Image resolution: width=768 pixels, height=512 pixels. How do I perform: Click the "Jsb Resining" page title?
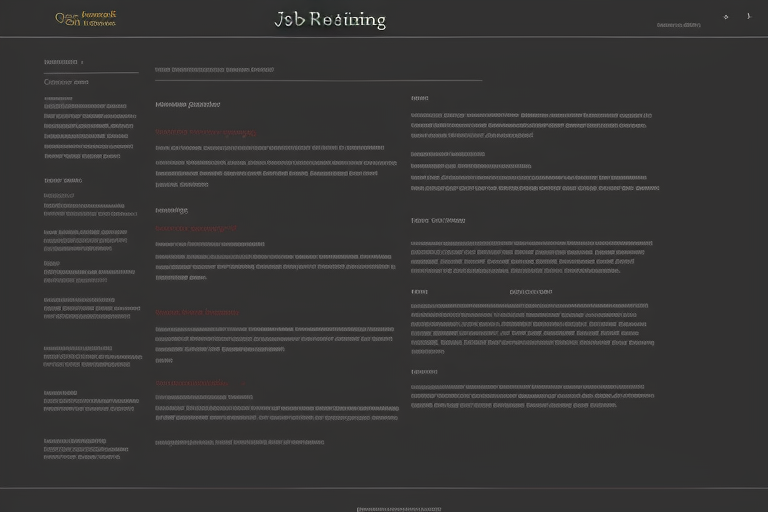[329, 21]
